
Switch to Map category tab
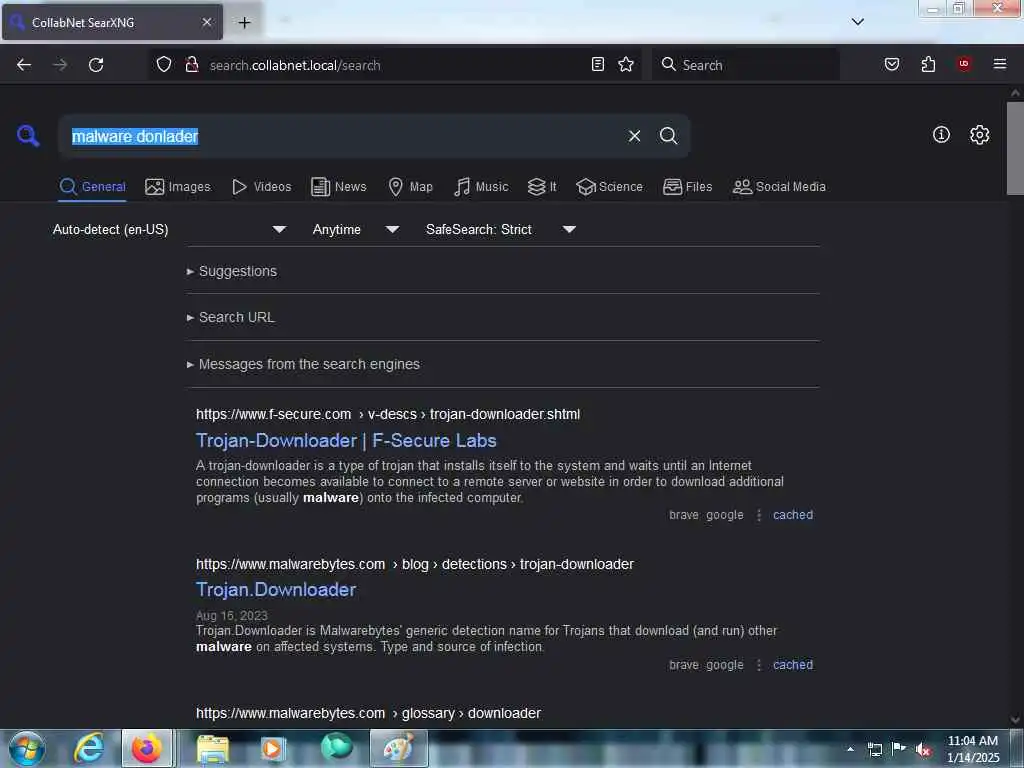[410, 187]
